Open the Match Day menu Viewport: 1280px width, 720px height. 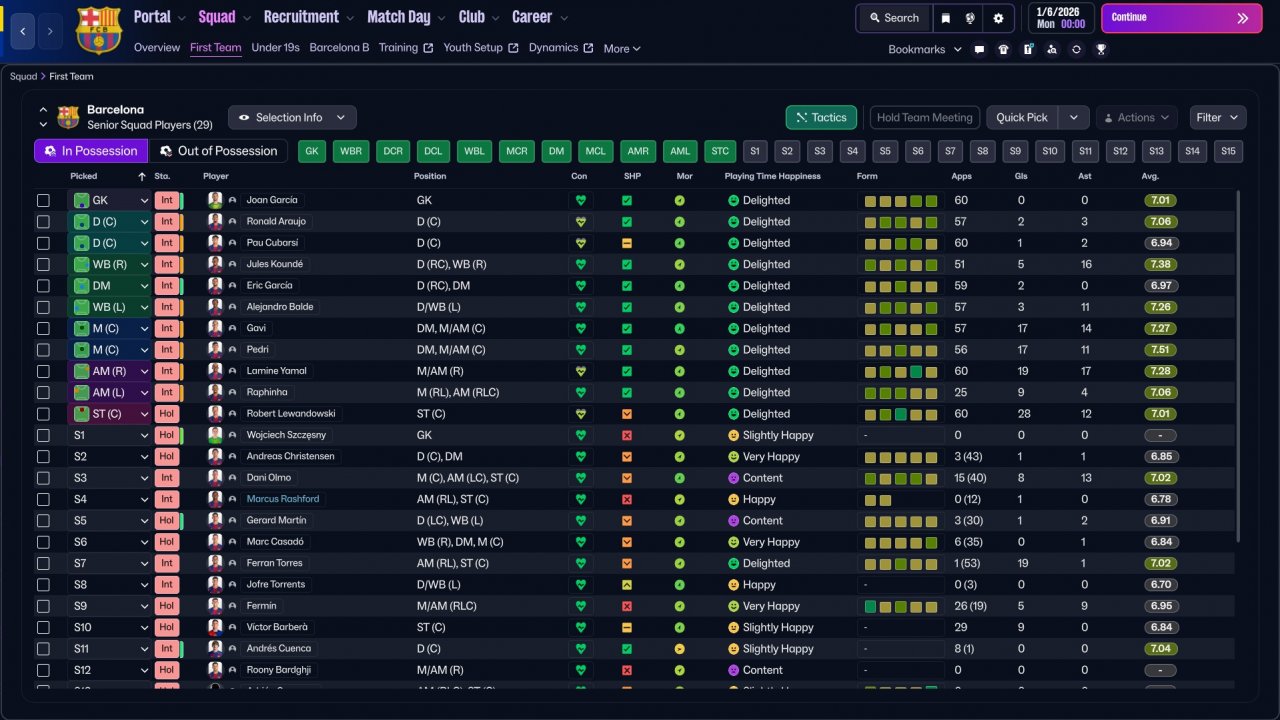tap(407, 17)
